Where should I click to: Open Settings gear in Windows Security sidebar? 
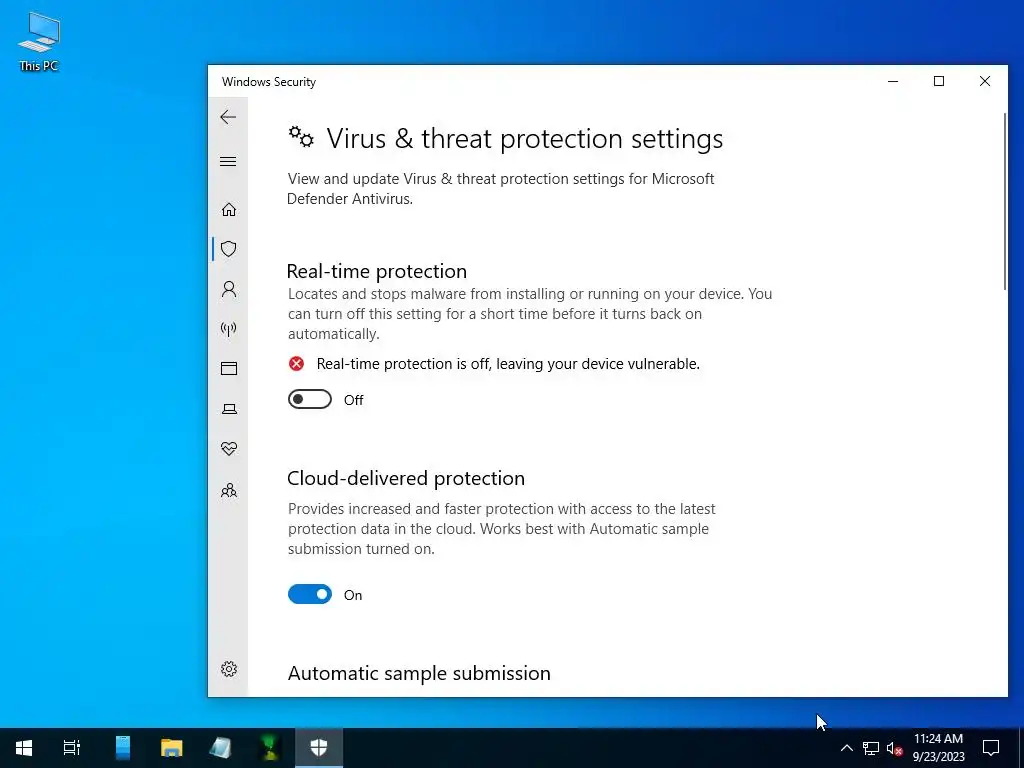(x=229, y=669)
